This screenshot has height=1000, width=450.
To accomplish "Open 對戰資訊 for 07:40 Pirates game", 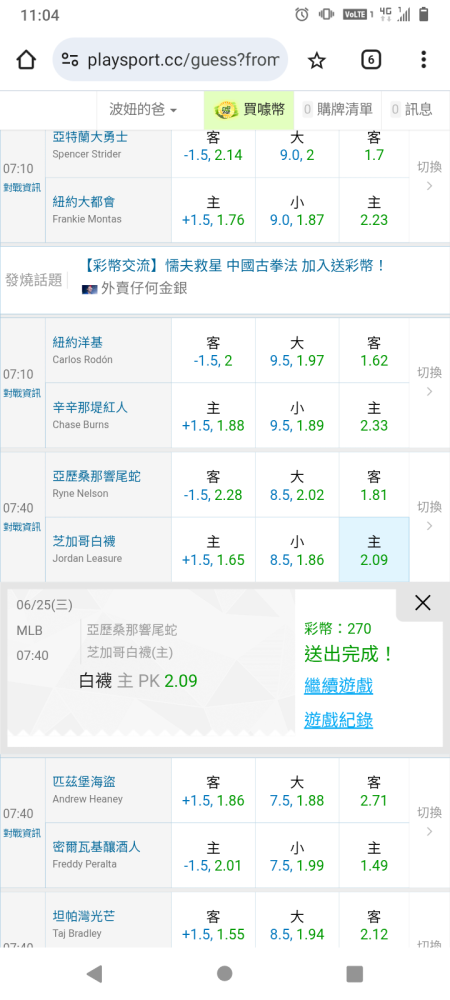I will pyautogui.click(x=22, y=833).
